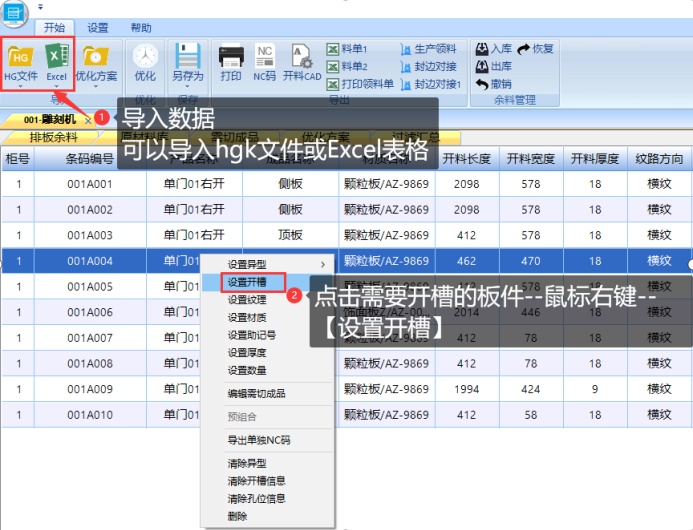Choose 清除开槽信息 in context menu
The height and width of the screenshot is (530, 693).
pos(256,481)
